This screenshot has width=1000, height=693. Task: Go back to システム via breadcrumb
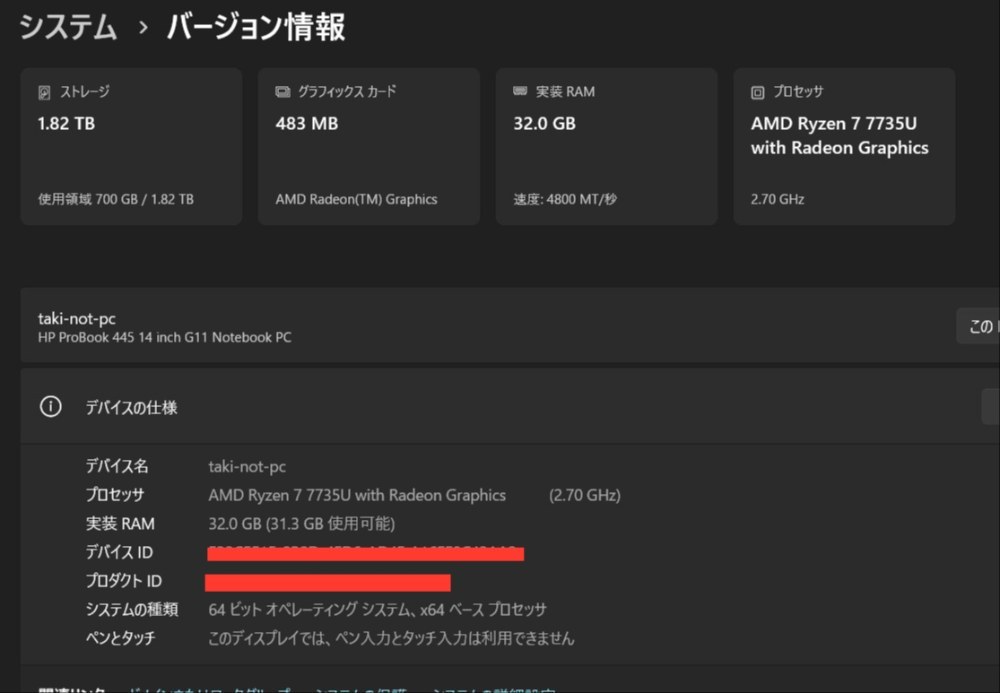click(x=68, y=27)
